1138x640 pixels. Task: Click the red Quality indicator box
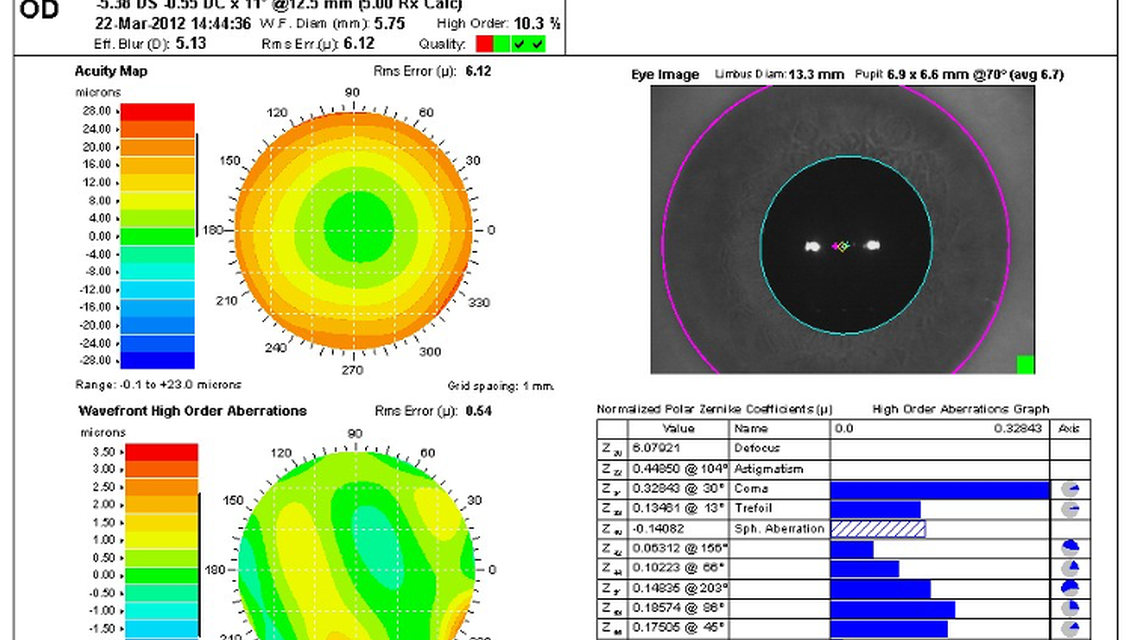coord(484,44)
